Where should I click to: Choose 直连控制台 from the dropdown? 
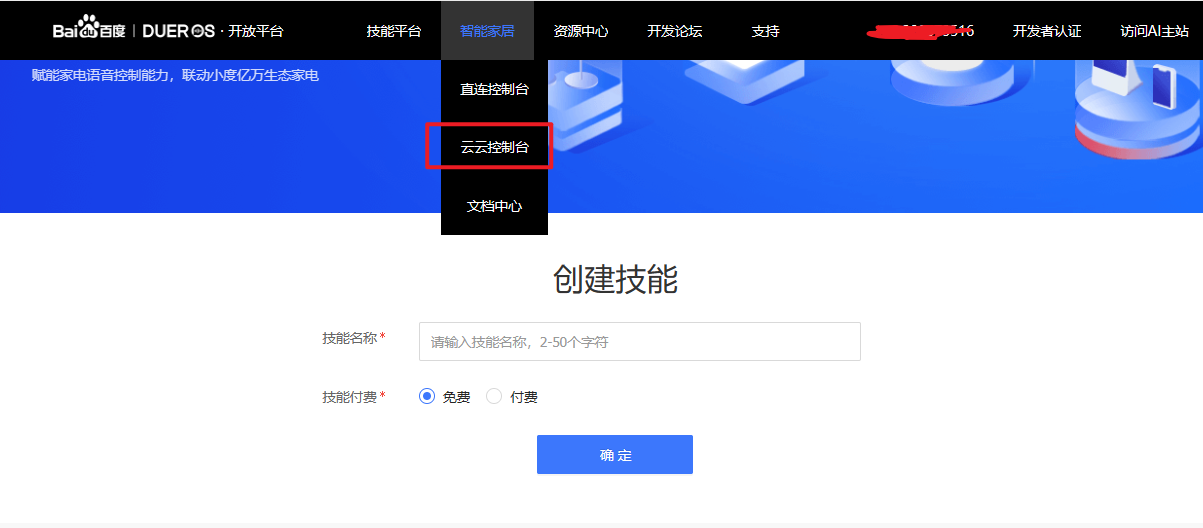[x=494, y=89]
